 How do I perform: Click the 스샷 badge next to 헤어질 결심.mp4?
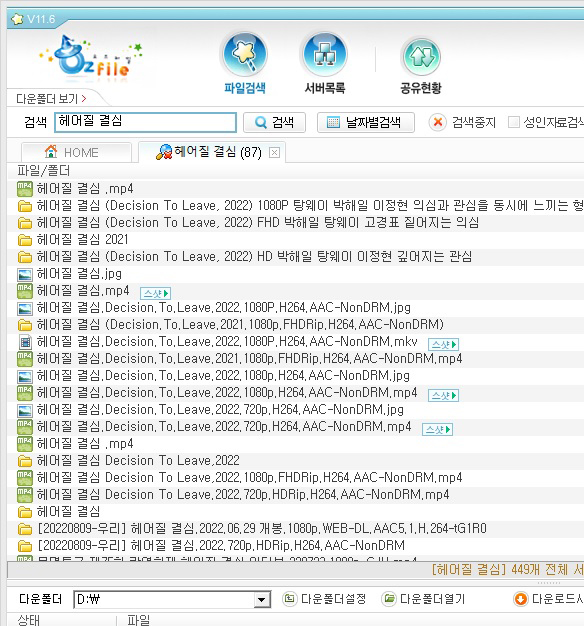(155, 293)
